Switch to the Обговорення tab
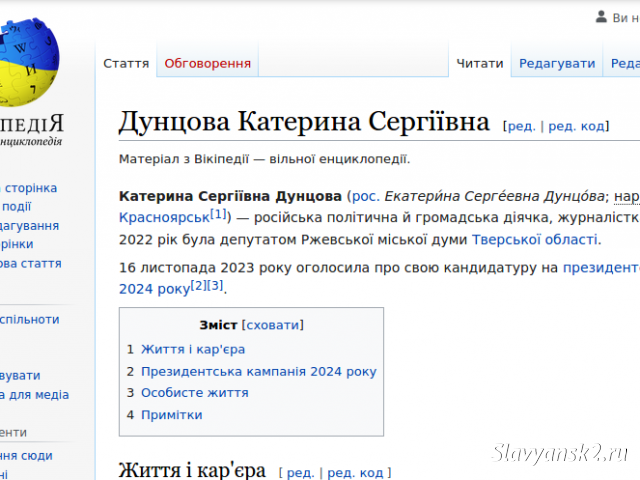The height and width of the screenshot is (480, 640). tap(207, 64)
